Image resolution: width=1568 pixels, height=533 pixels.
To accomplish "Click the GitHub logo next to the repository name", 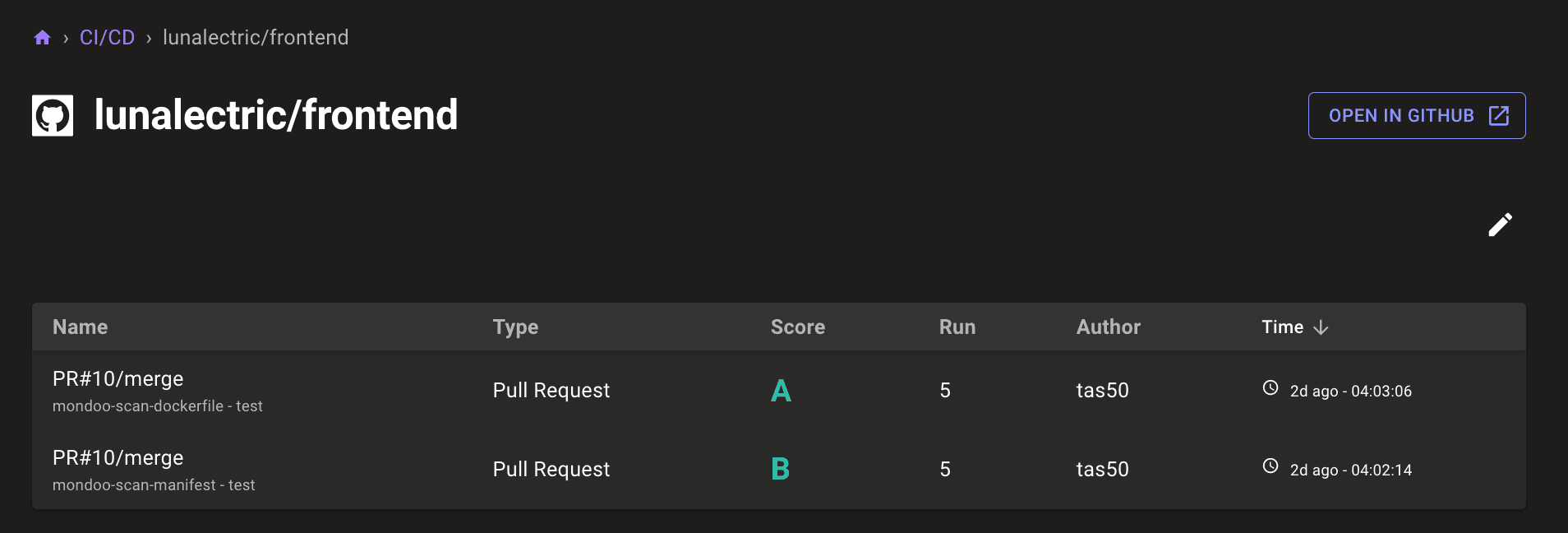I will 53,114.
